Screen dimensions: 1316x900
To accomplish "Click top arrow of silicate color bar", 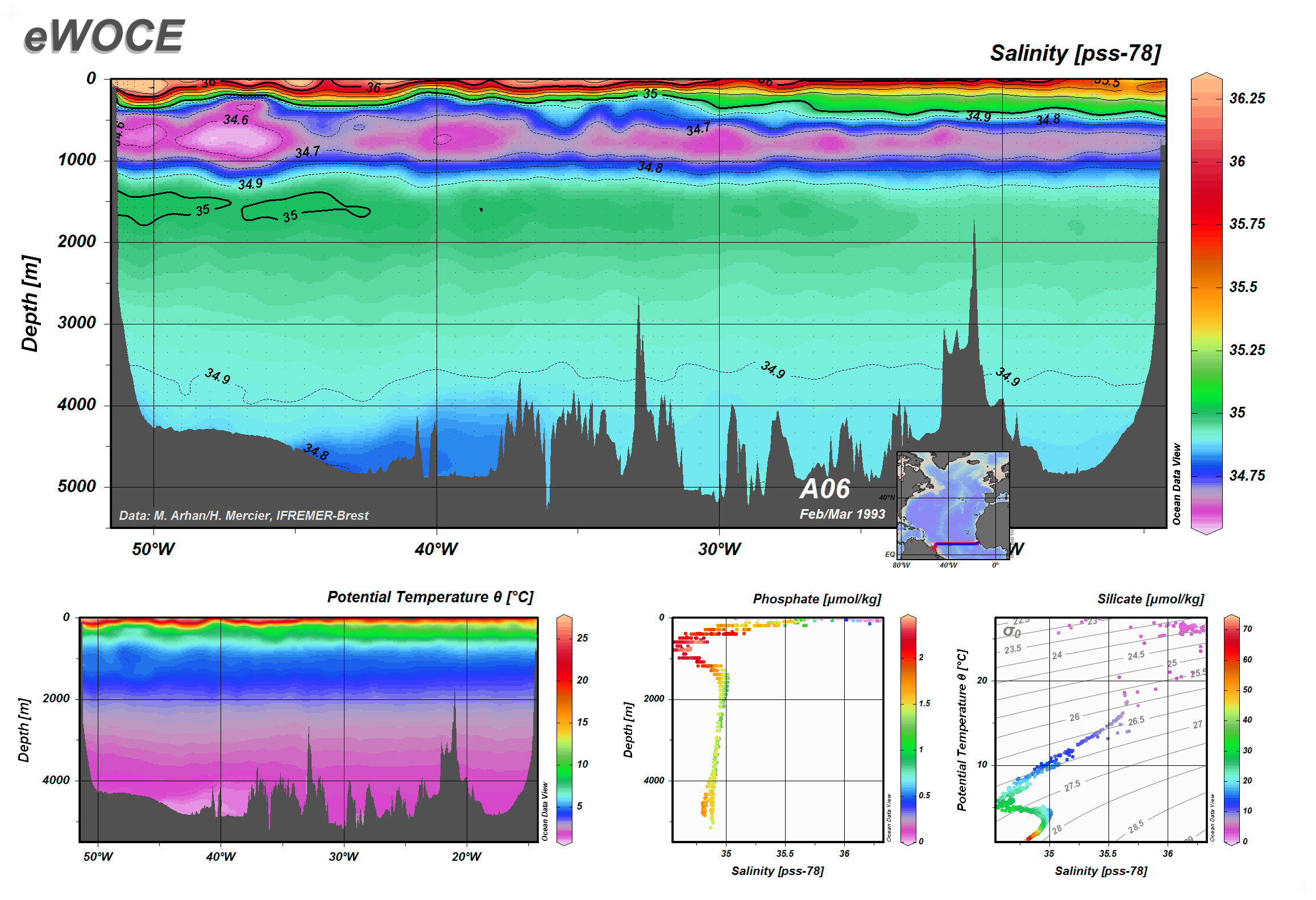I will click(1231, 617).
